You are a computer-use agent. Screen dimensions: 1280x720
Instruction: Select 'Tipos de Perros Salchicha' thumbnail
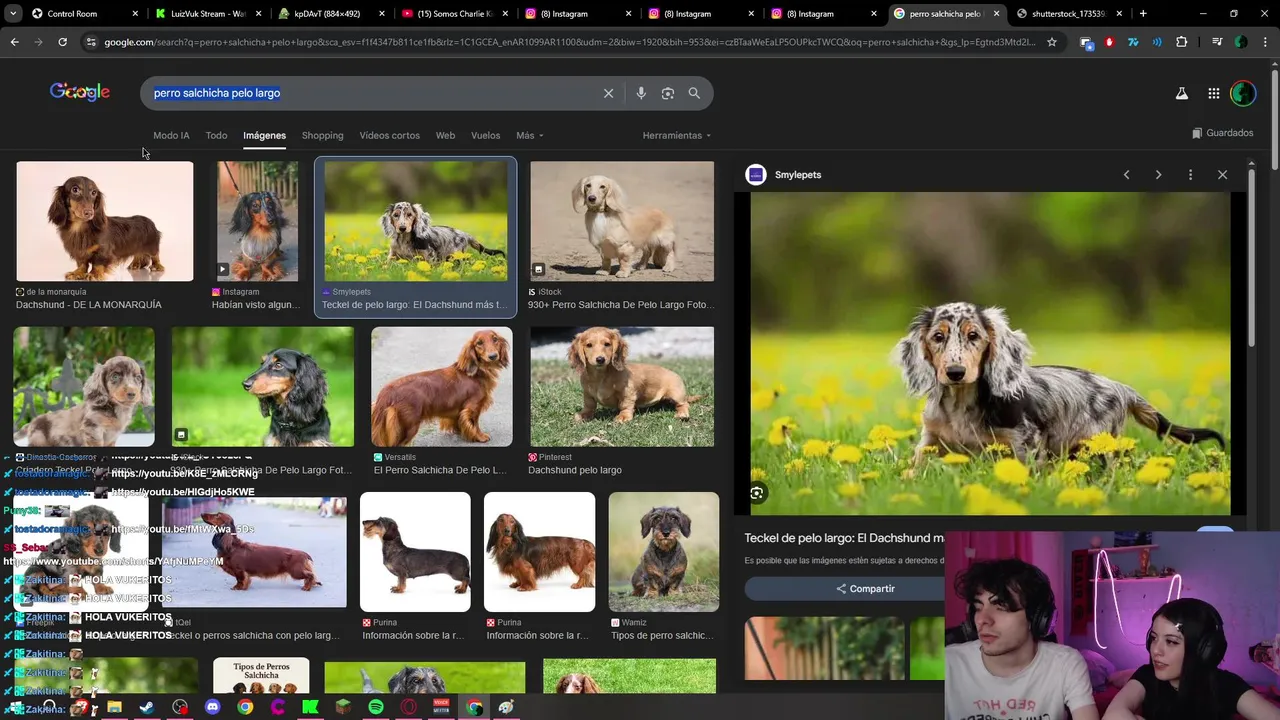(261, 676)
